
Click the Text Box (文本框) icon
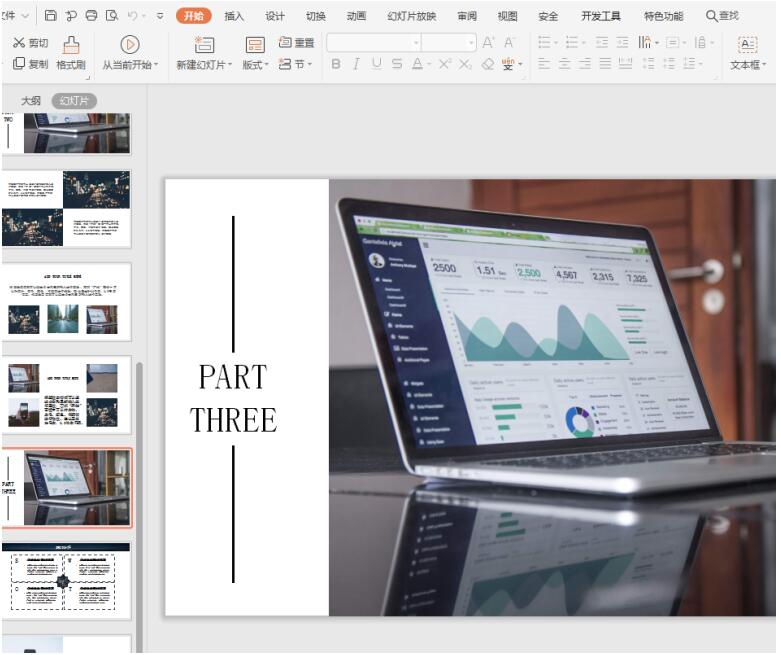(x=747, y=45)
